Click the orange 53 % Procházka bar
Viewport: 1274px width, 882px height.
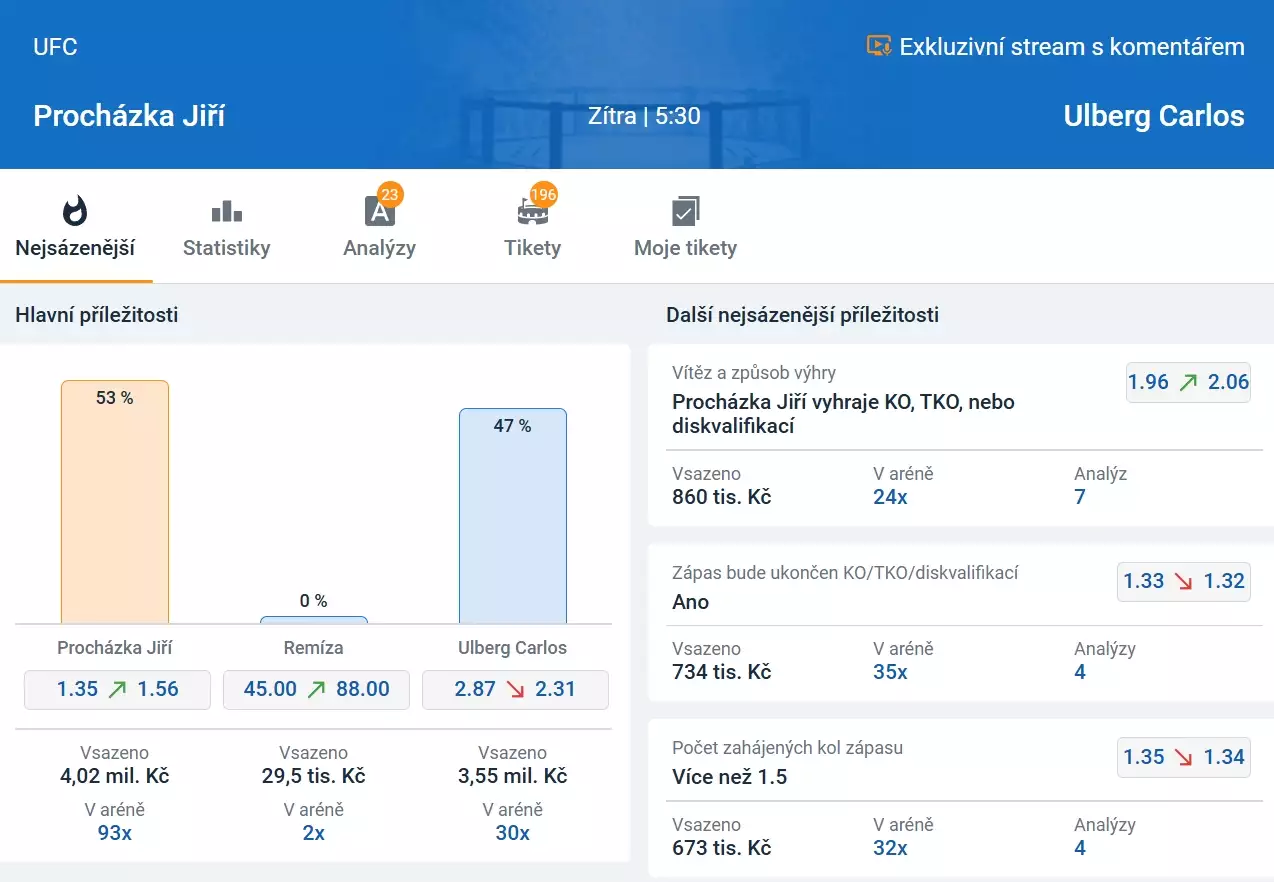point(115,502)
